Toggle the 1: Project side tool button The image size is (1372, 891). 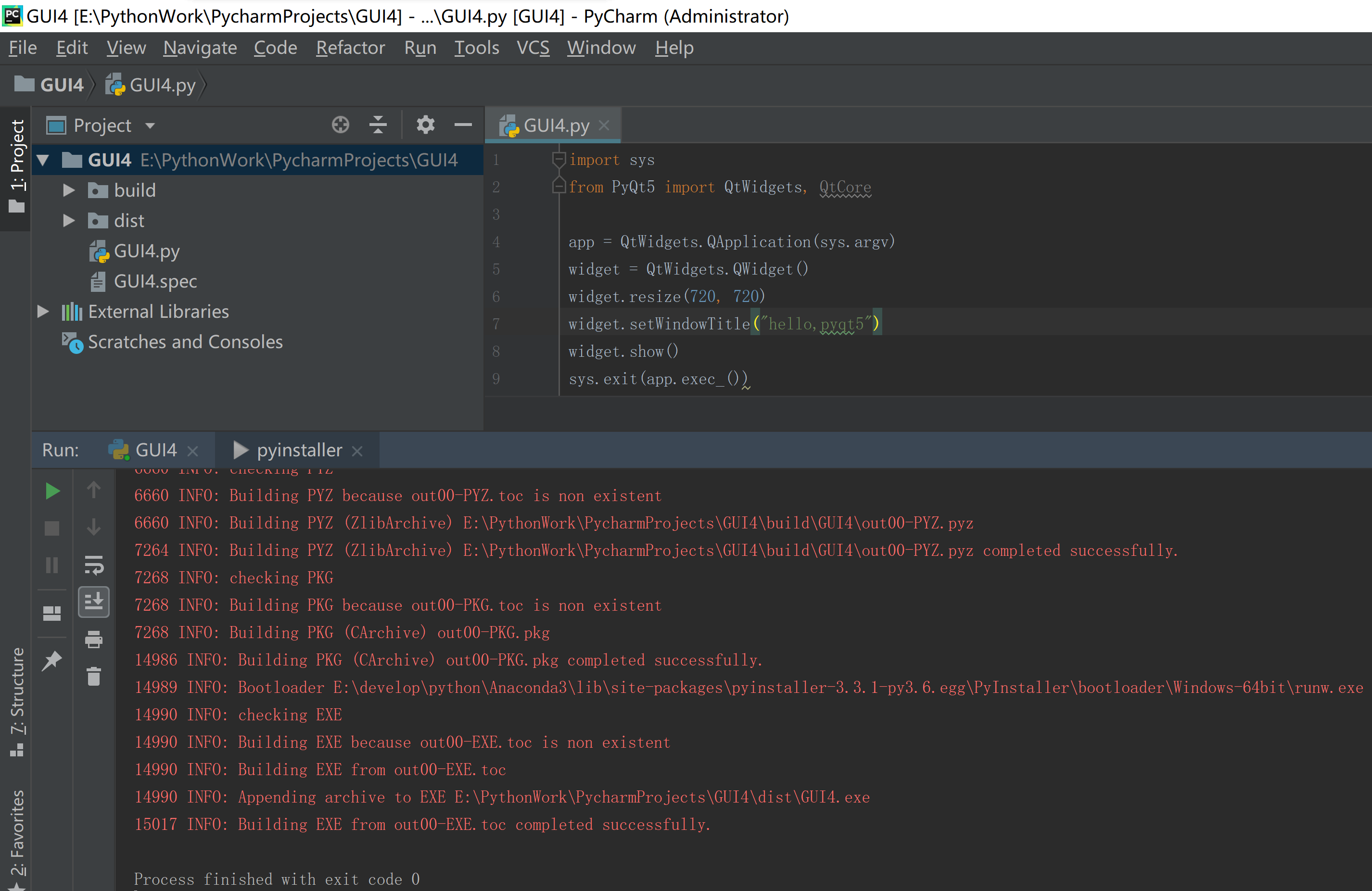[16, 167]
